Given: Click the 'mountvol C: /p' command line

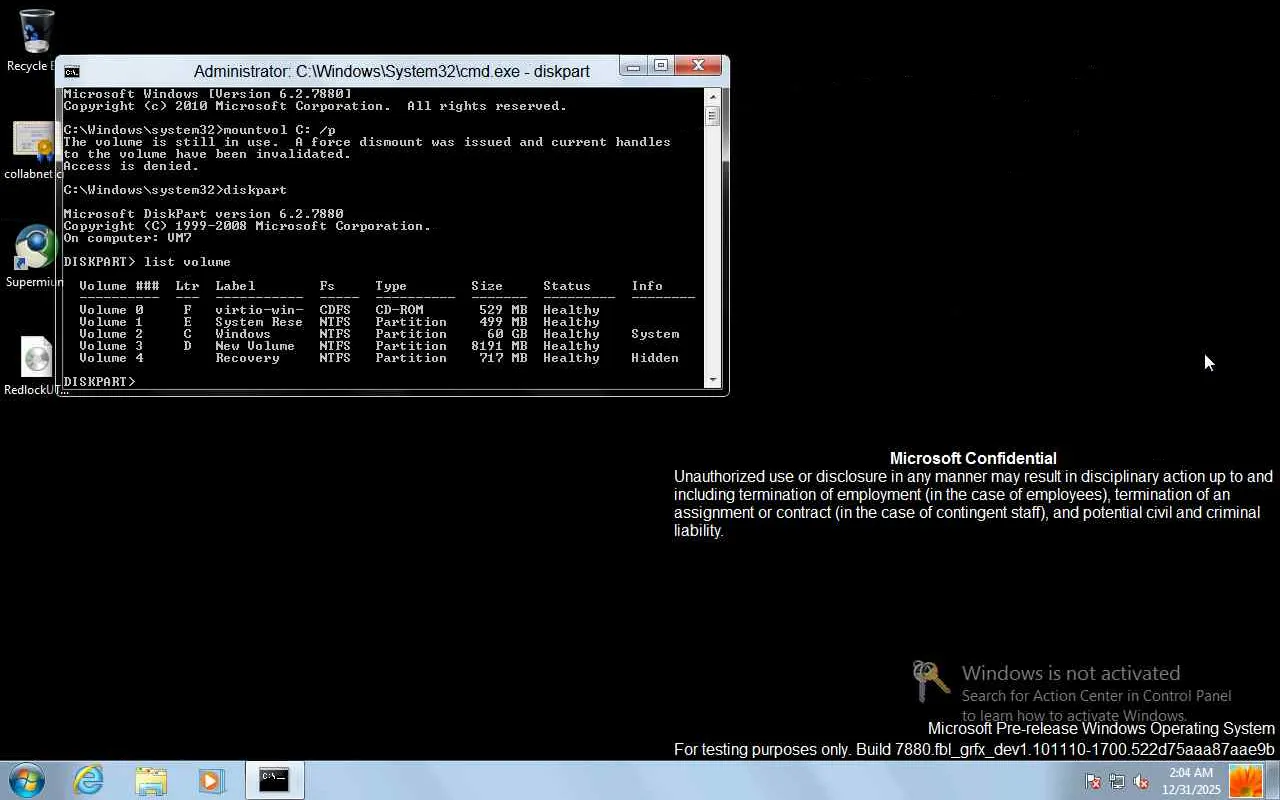Looking at the screenshot, I should click(x=199, y=130).
